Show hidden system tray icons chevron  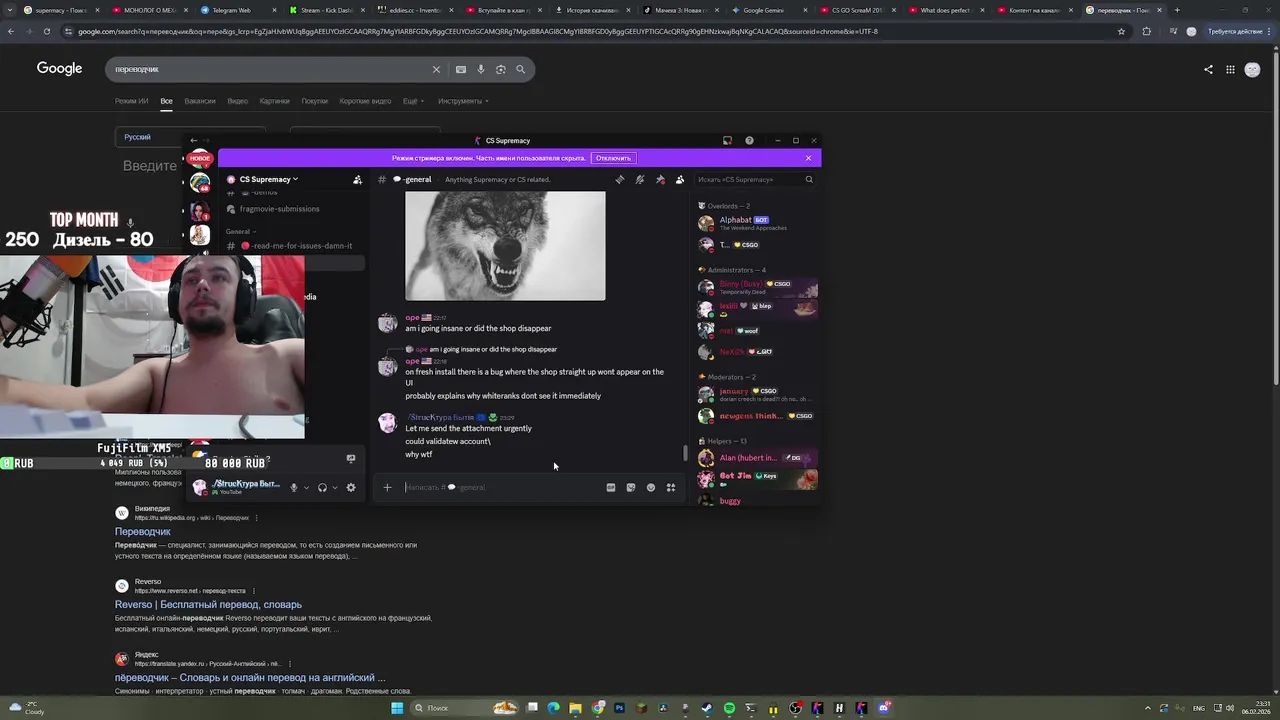[1146, 708]
